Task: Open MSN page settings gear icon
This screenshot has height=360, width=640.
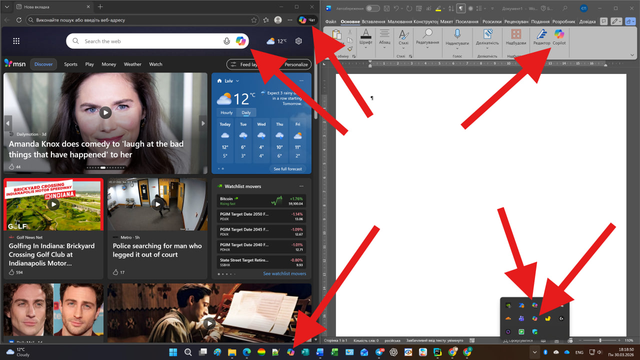Action: 299,41
